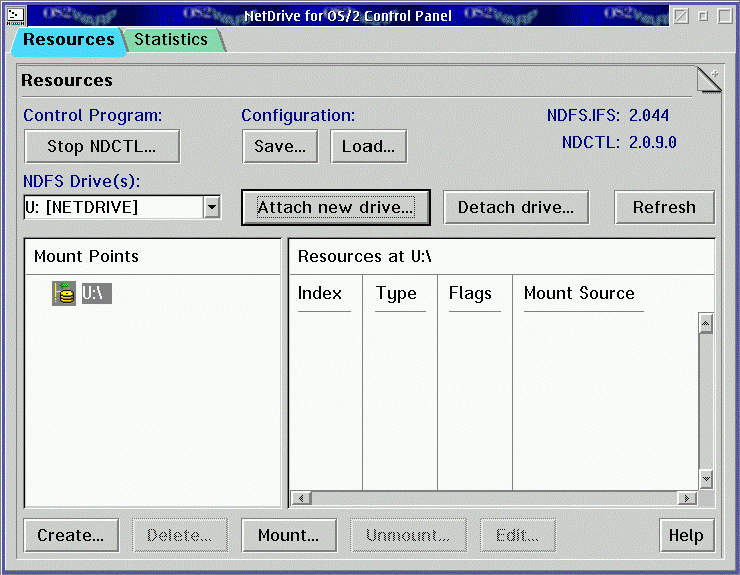Select the U:\ mount point drive icon

tap(64, 293)
